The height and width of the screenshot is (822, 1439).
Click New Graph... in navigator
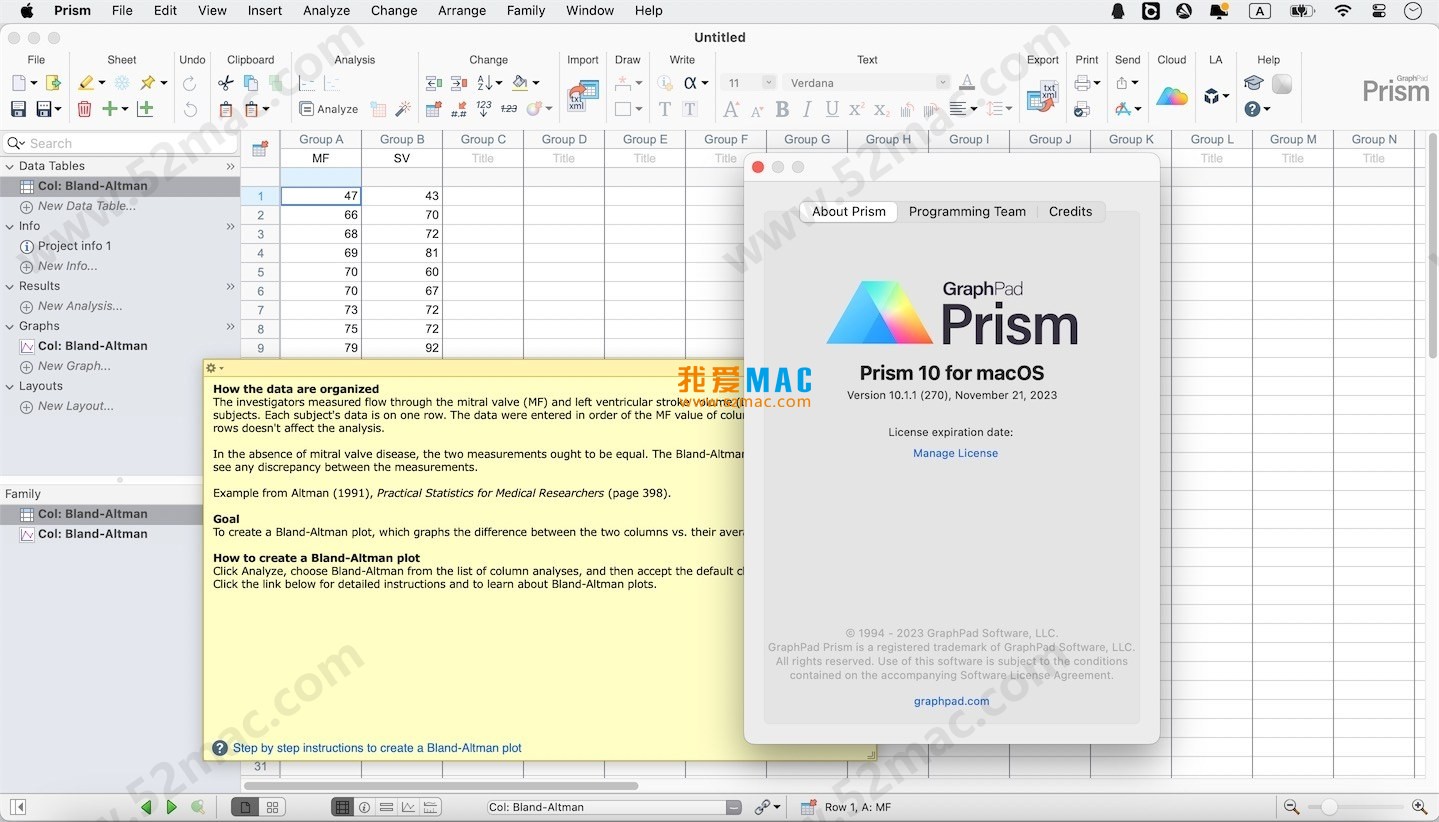click(74, 366)
